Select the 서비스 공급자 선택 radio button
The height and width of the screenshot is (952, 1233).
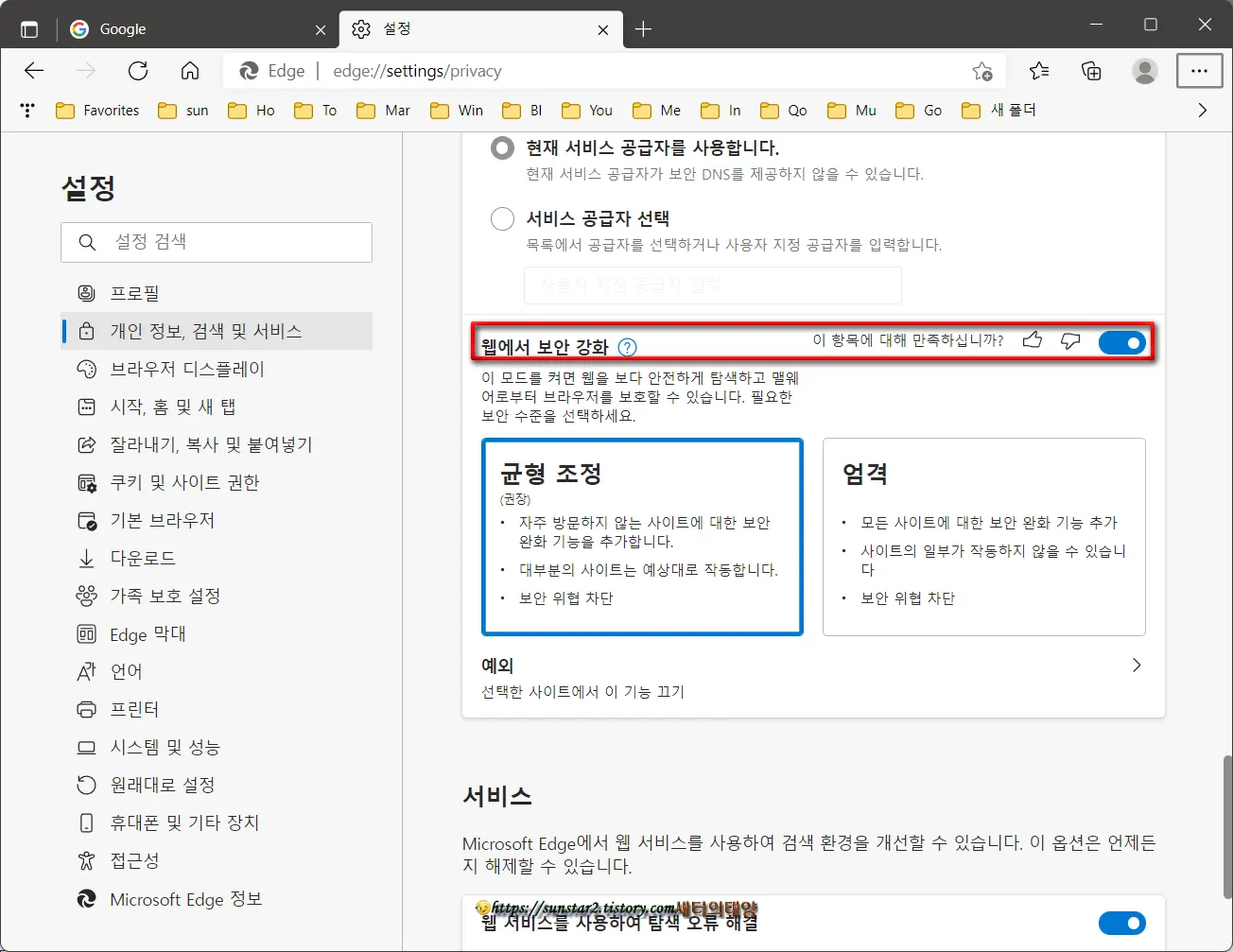(x=502, y=218)
